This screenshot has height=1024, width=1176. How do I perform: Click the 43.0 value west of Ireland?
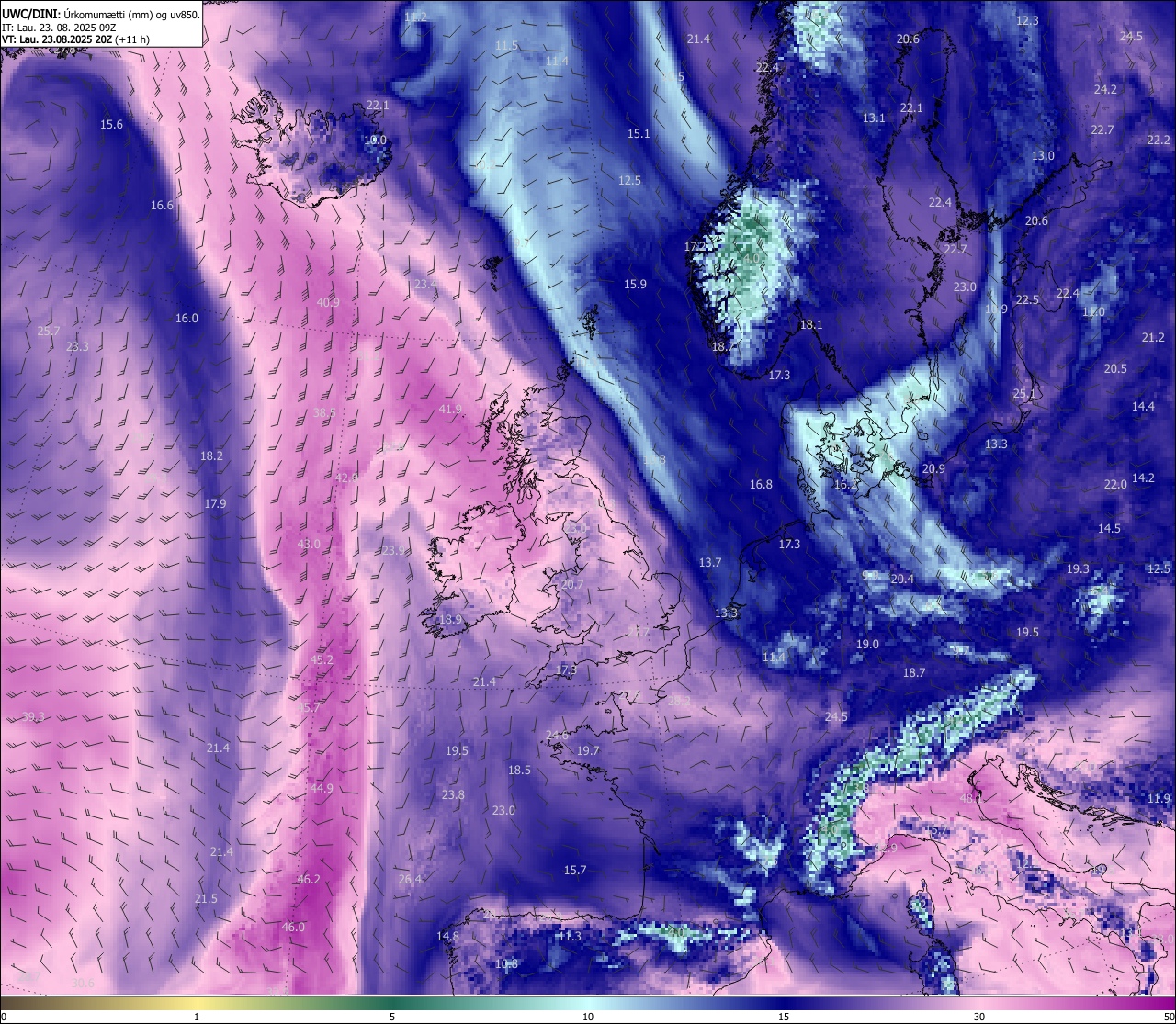click(x=309, y=544)
